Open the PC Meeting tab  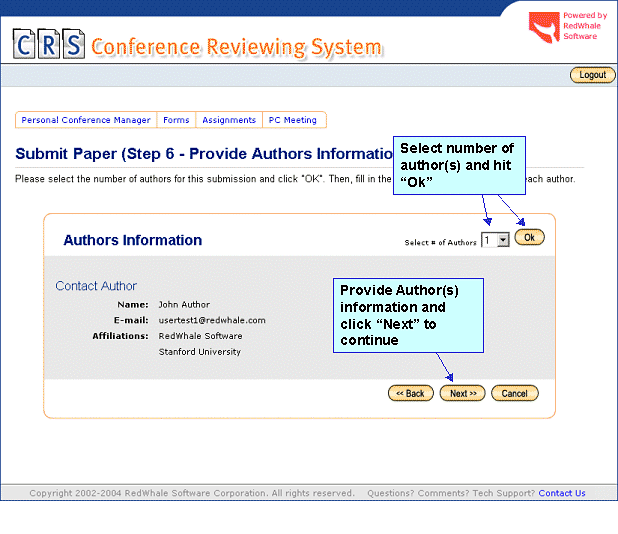coord(293,120)
